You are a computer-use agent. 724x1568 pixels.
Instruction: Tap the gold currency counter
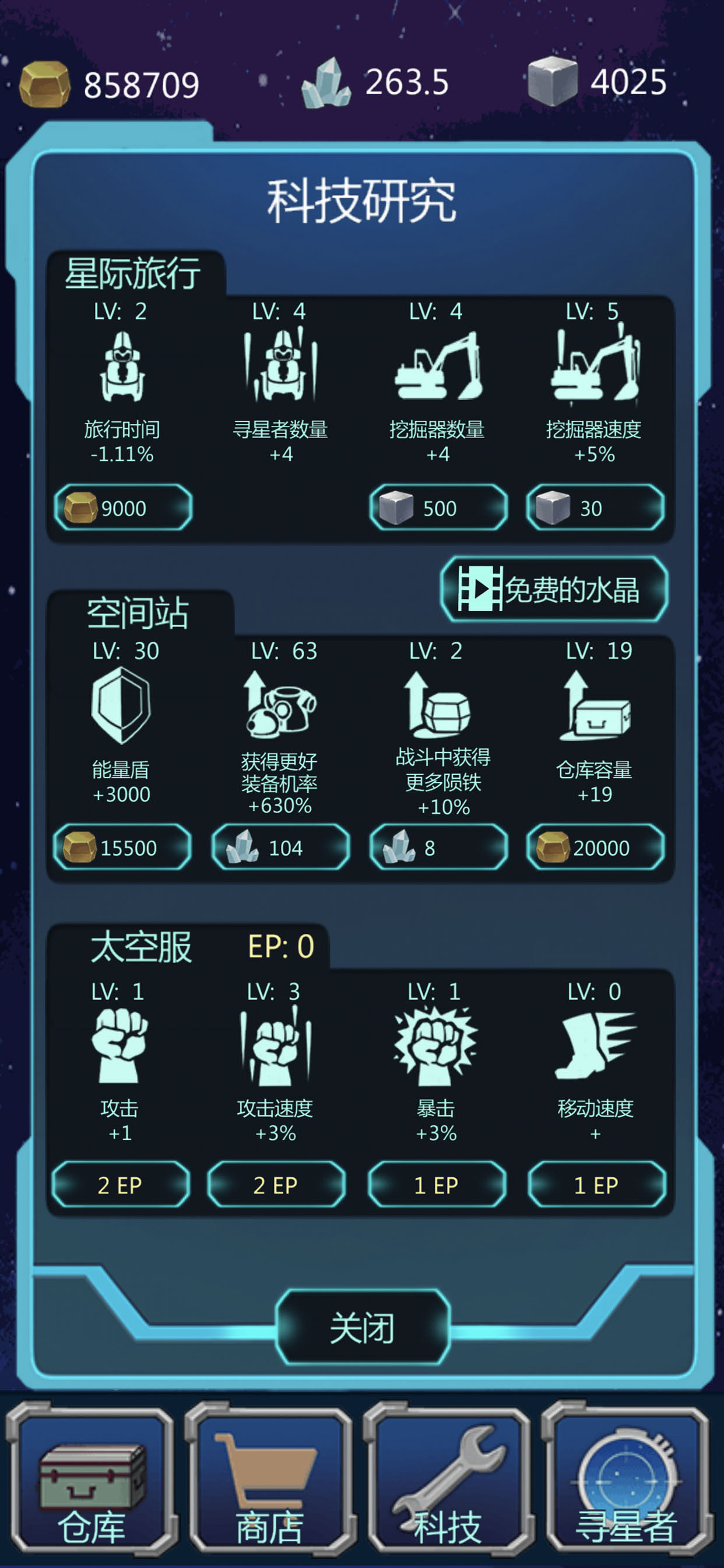pos(110,84)
